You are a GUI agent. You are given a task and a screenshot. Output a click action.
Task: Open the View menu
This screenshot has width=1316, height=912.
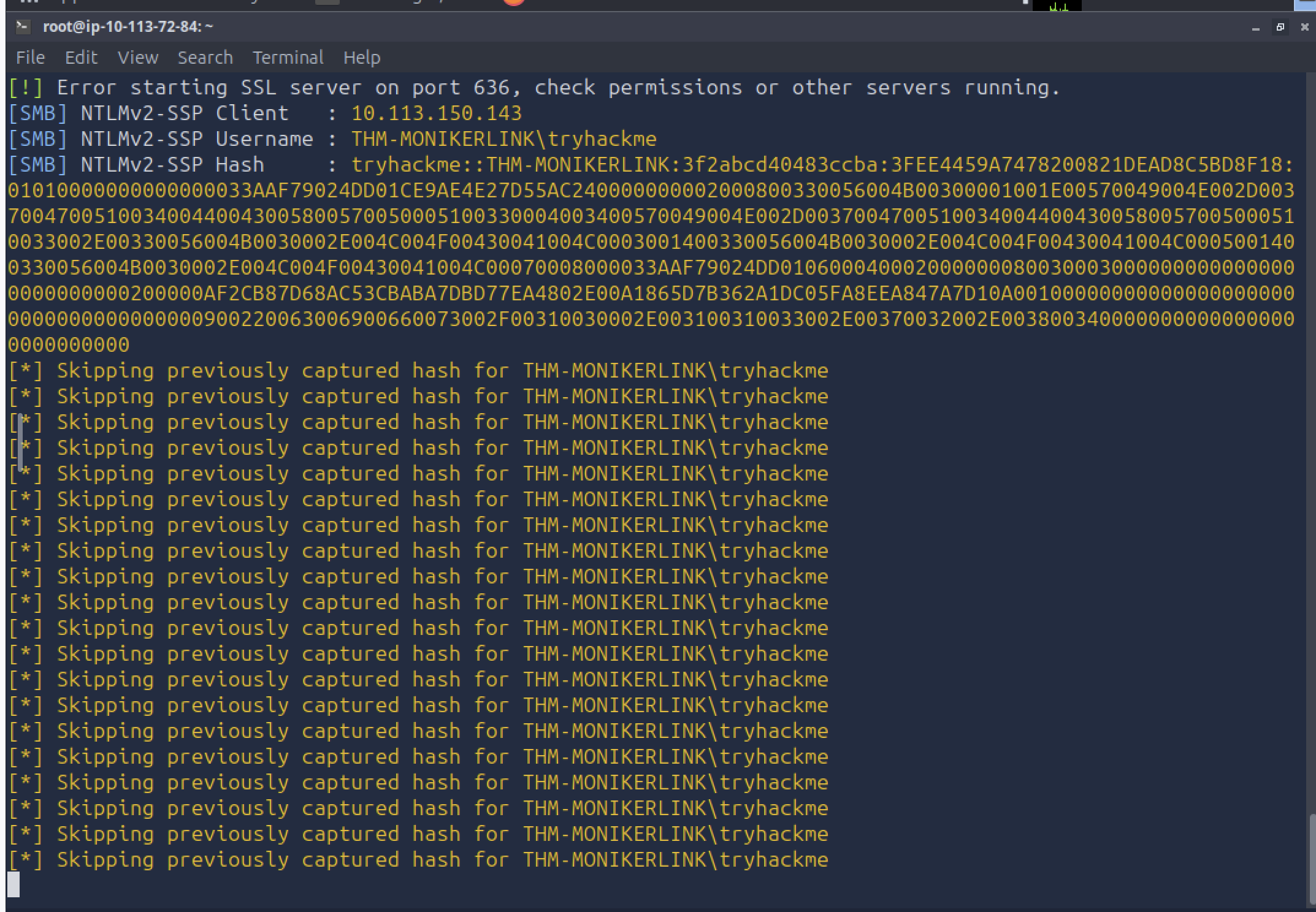pos(138,58)
